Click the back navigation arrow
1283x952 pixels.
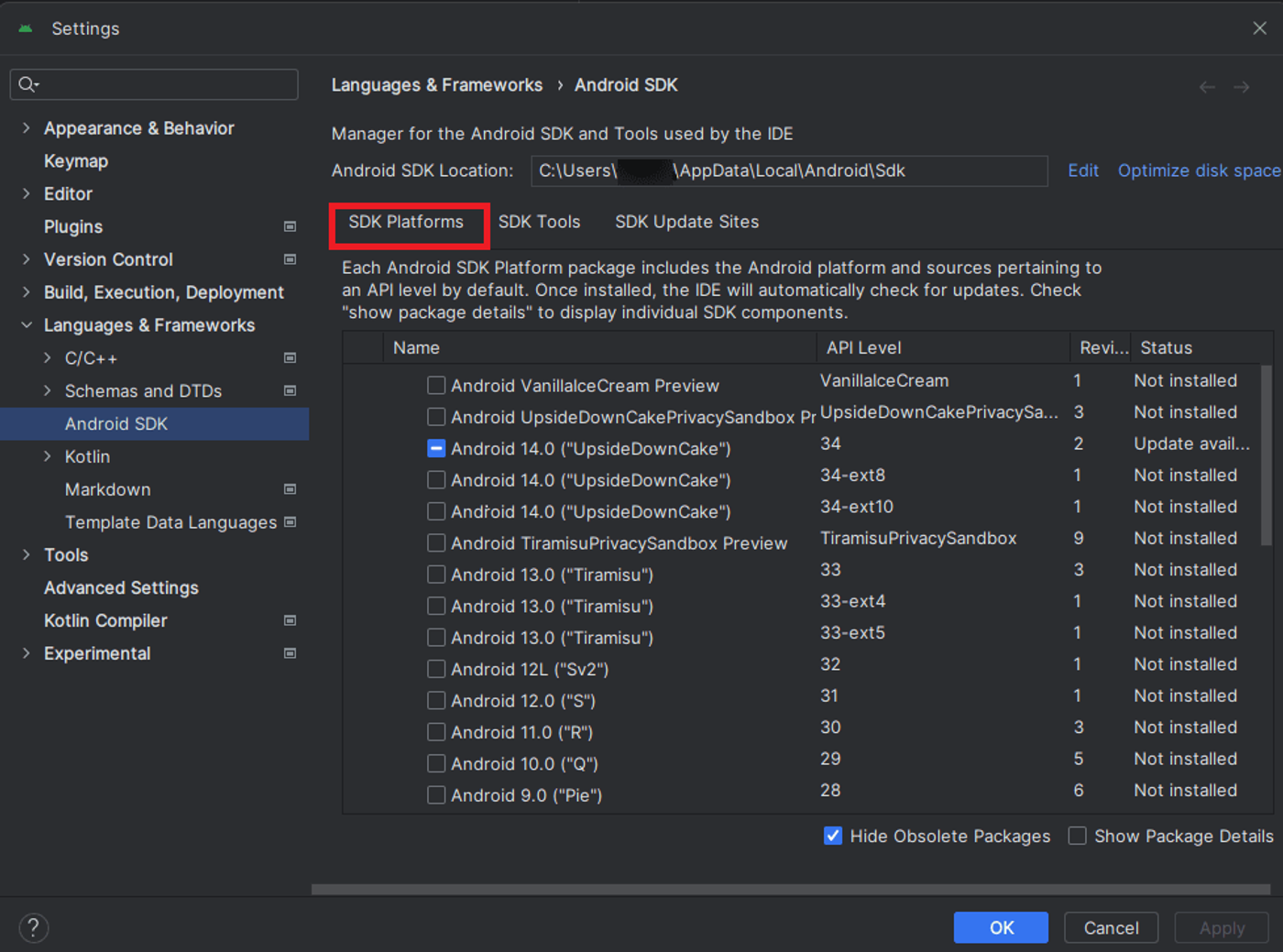tap(1207, 87)
